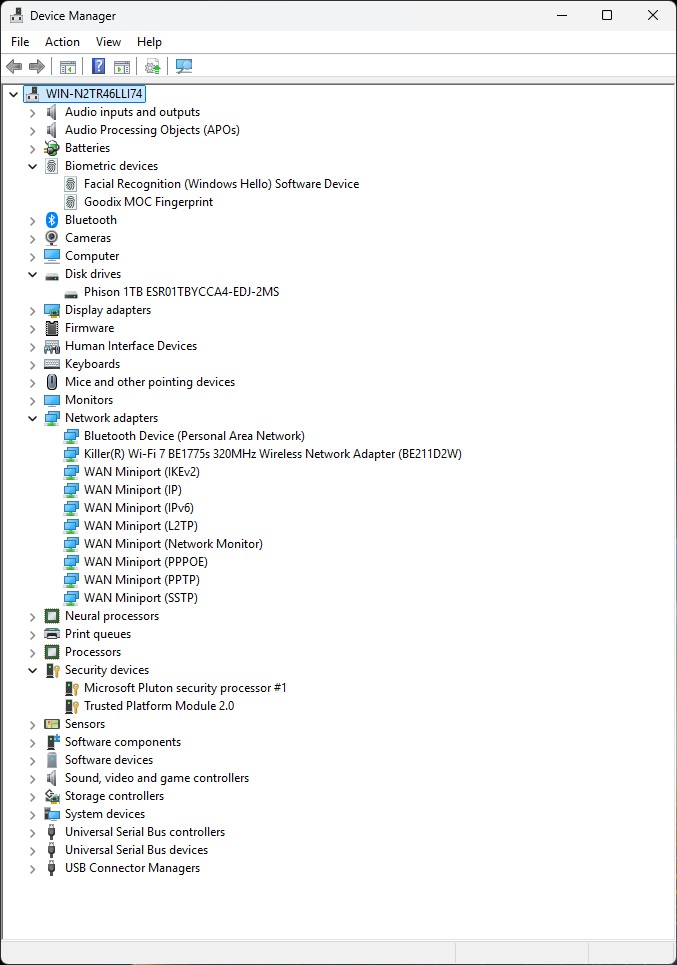The image size is (677, 965).
Task: Expand the System devices category
Action: [x=33, y=814]
